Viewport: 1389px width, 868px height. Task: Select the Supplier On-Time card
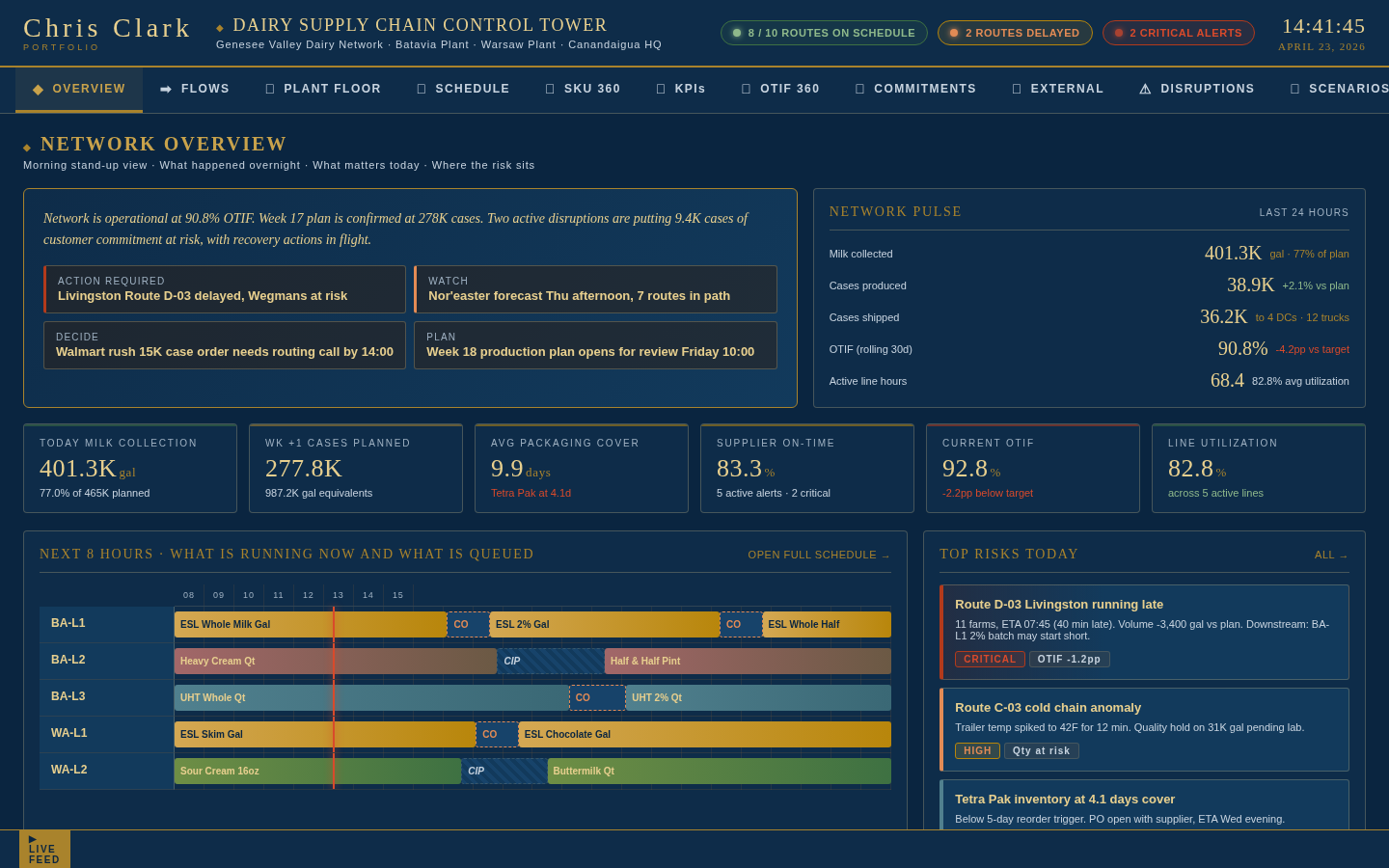[x=807, y=468]
